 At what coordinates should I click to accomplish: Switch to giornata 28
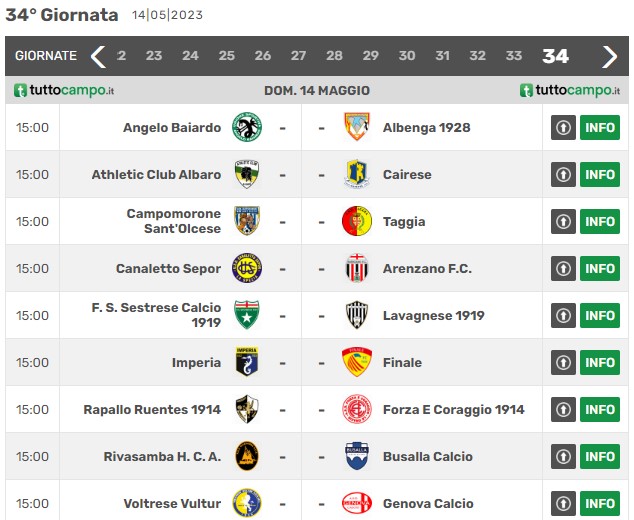pos(334,55)
